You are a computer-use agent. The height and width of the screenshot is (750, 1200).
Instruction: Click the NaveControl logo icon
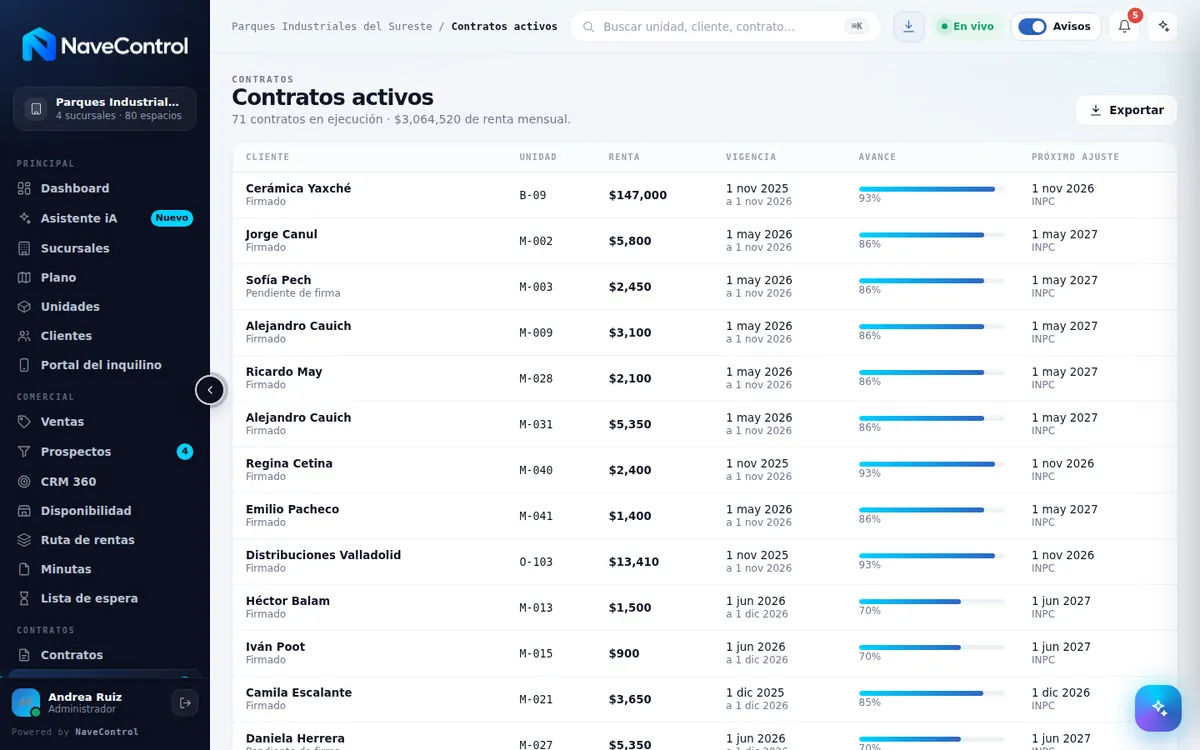(x=39, y=45)
